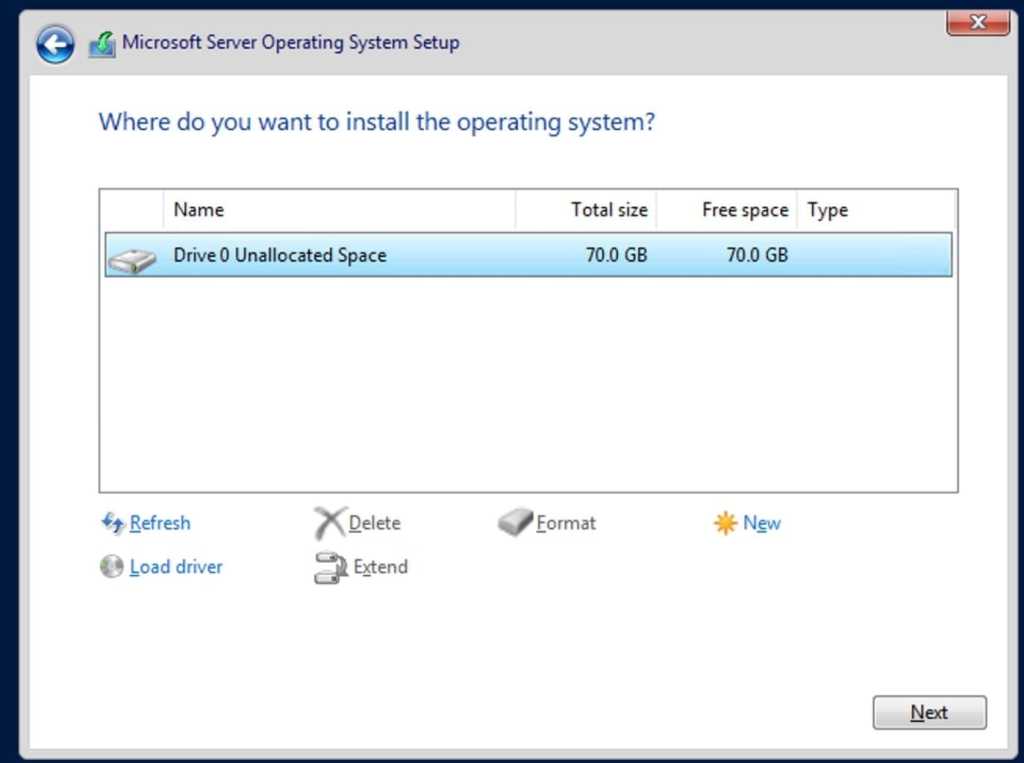The image size is (1024, 763).
Task: Click the back navigation arrow
Action: click(55, 43)
